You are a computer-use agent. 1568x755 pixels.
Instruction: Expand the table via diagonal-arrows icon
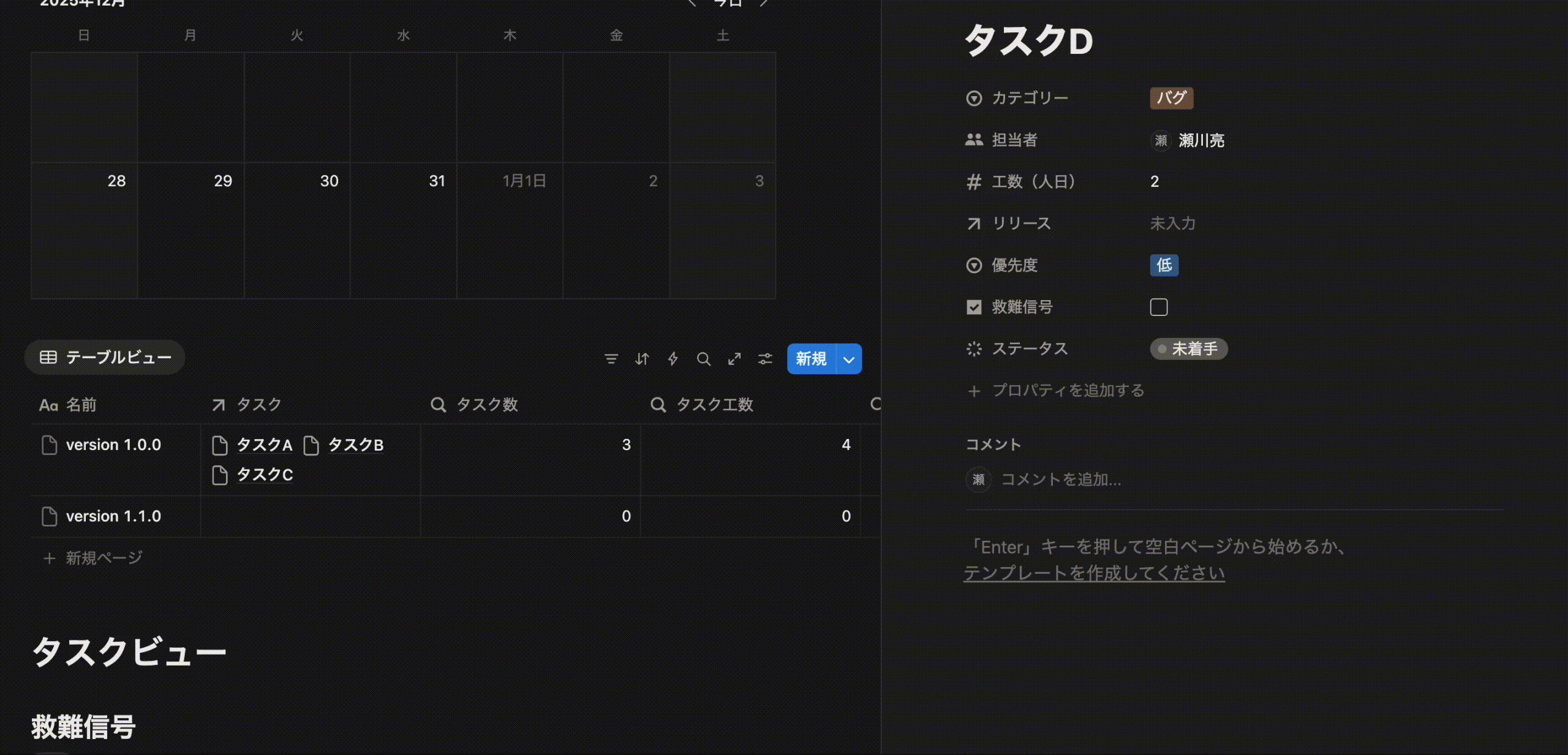(x=735, y=359)
